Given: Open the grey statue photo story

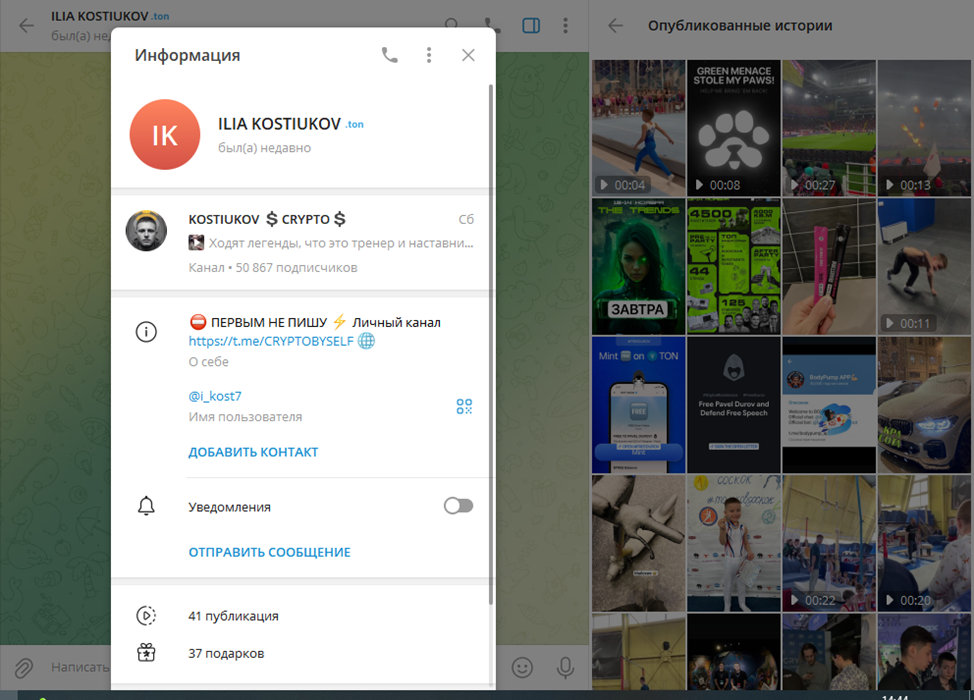Looking at the screenshot, I should [639, 543].
